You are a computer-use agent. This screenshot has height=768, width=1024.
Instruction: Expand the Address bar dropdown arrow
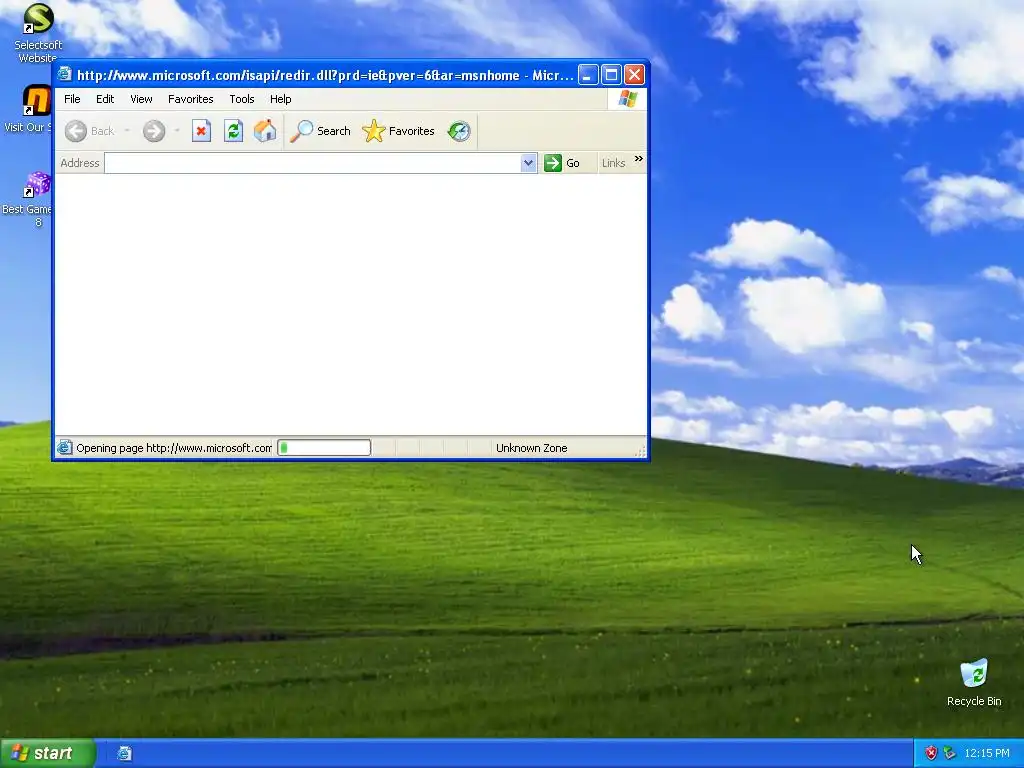pyautogui.click(x=528, y=163)
